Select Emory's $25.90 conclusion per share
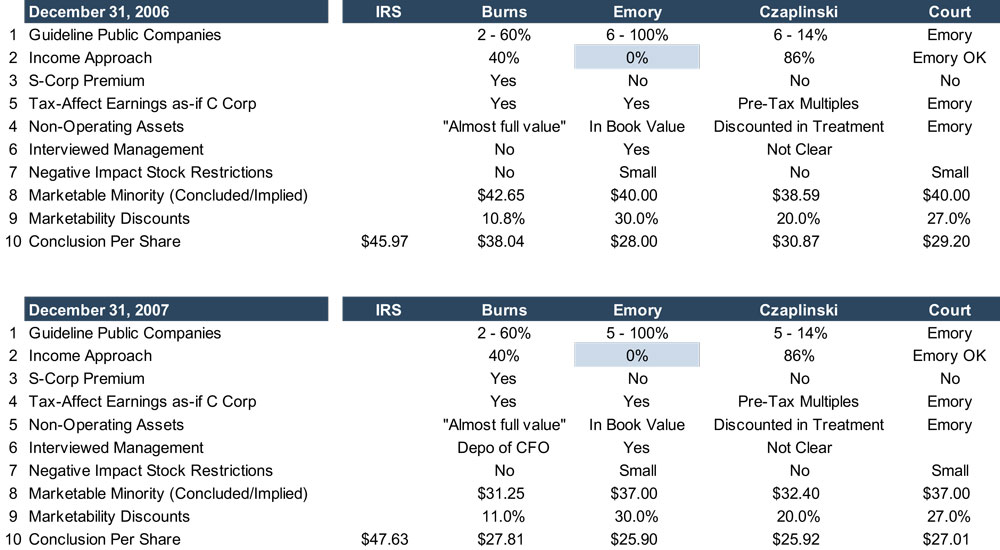 pyautogui.click(x=636, y=539)
